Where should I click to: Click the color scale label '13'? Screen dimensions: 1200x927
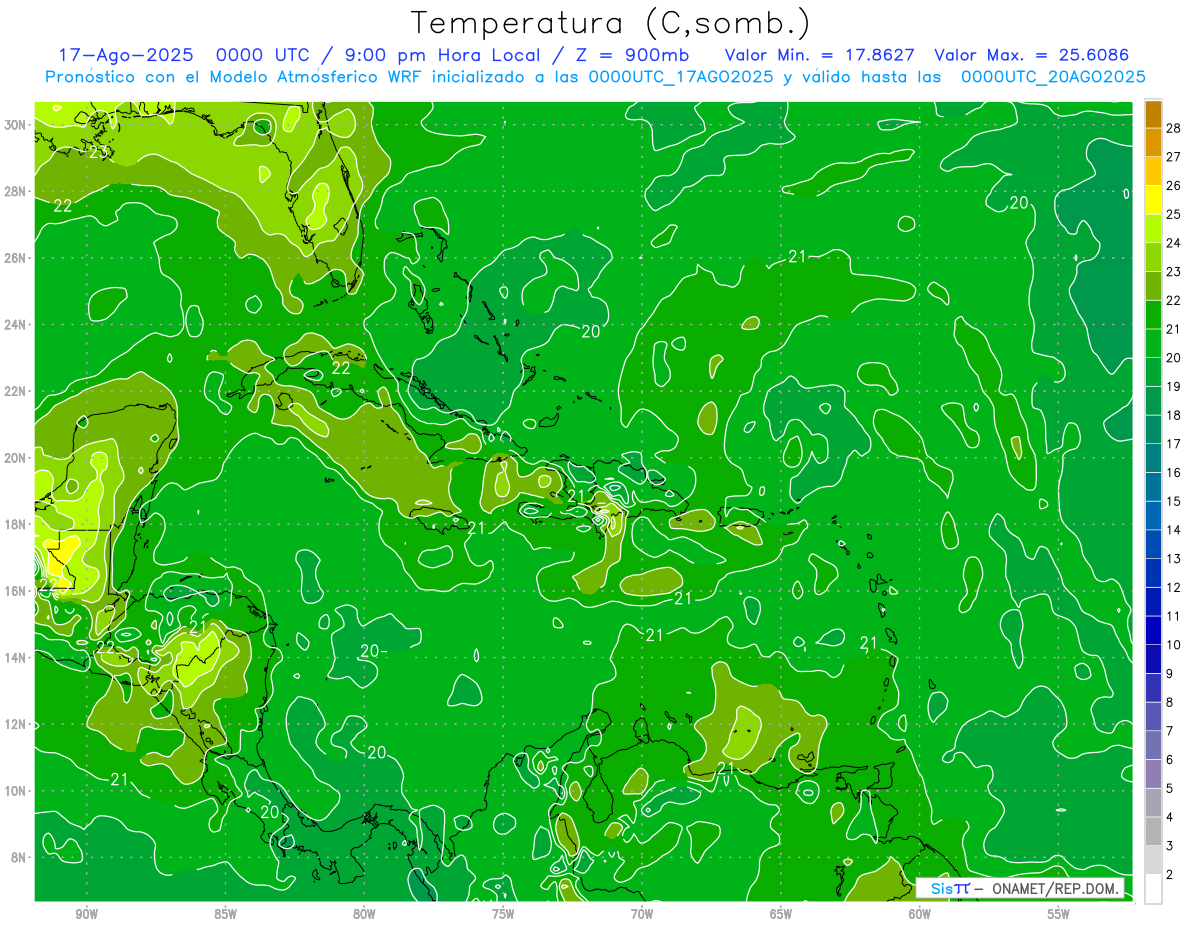coord(1174,558)
